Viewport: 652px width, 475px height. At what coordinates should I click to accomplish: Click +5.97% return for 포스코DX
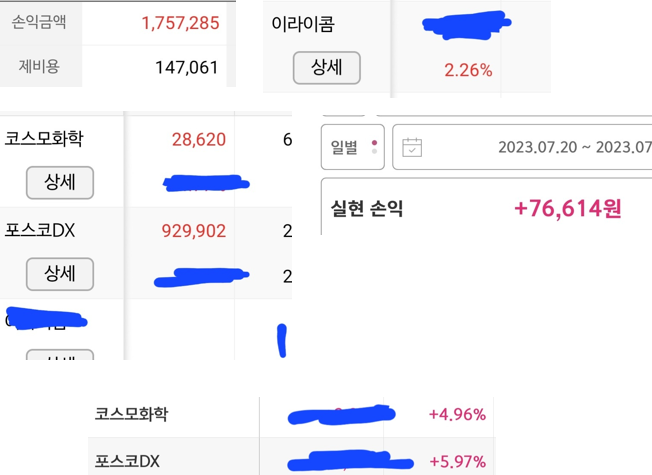point(458,461)
